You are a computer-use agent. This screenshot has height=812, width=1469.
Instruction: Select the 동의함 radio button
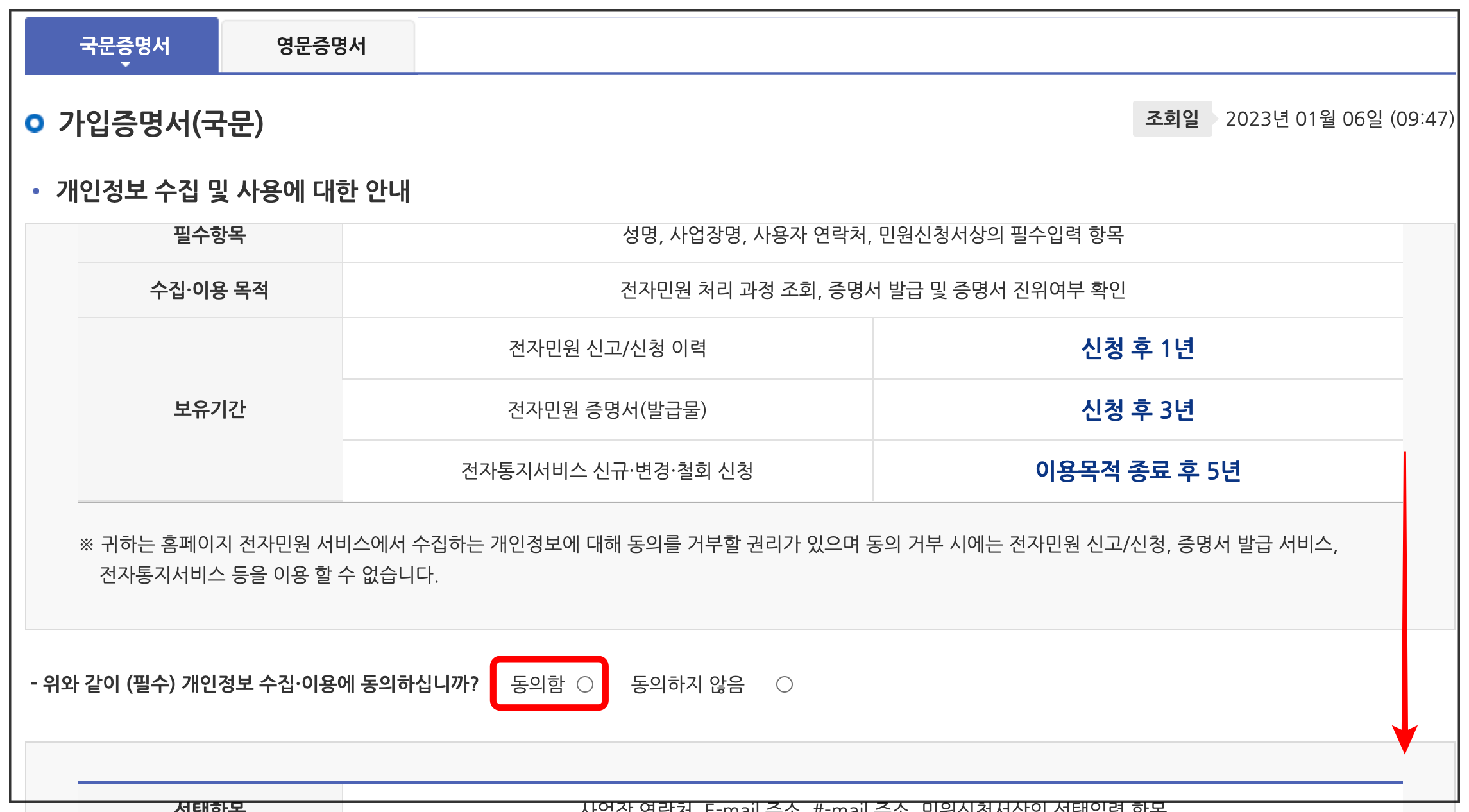coord(584,684)
